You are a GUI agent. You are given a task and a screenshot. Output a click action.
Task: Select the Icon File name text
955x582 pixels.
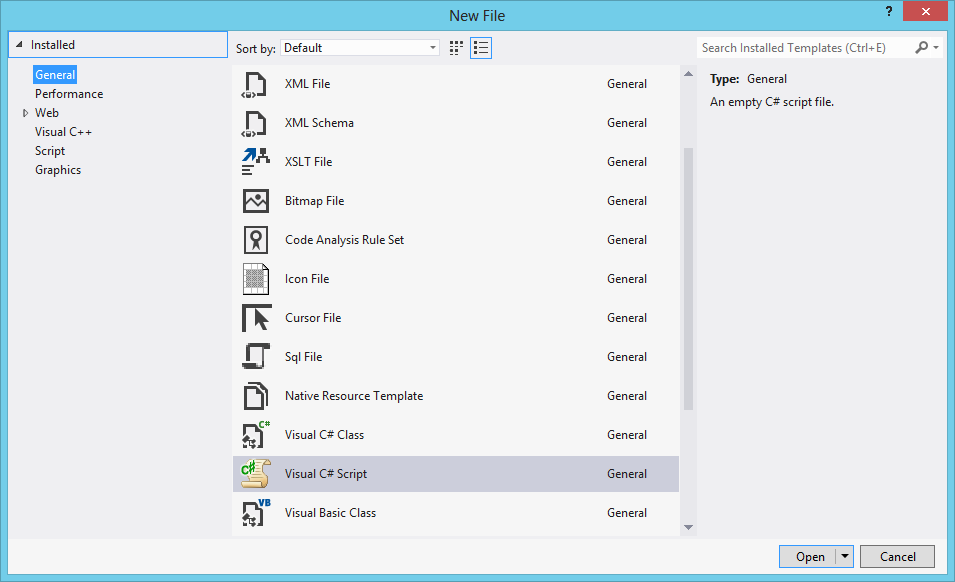[x=307, y=279]
